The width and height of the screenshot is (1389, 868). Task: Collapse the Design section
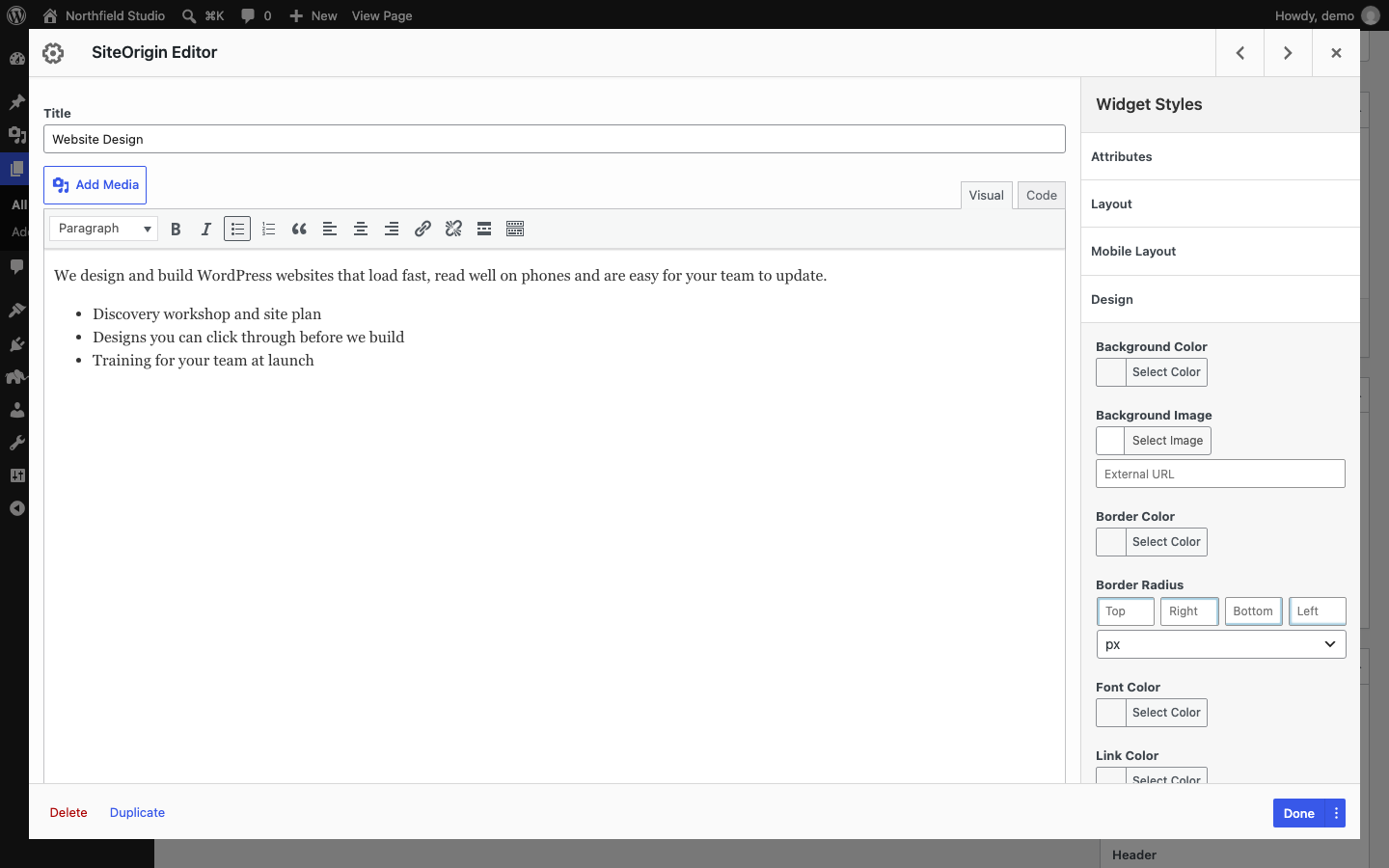click(1220, 299)
